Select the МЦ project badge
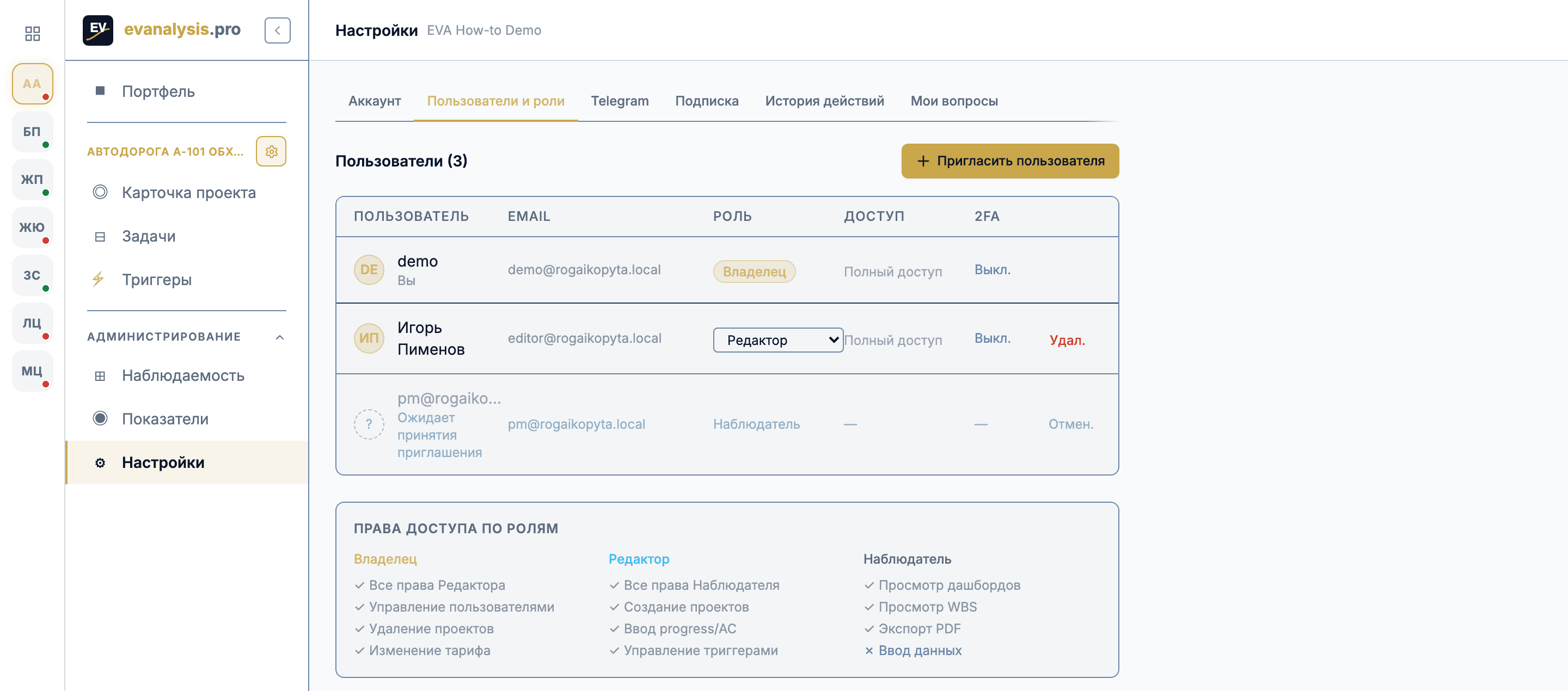 tap(32, 371)
